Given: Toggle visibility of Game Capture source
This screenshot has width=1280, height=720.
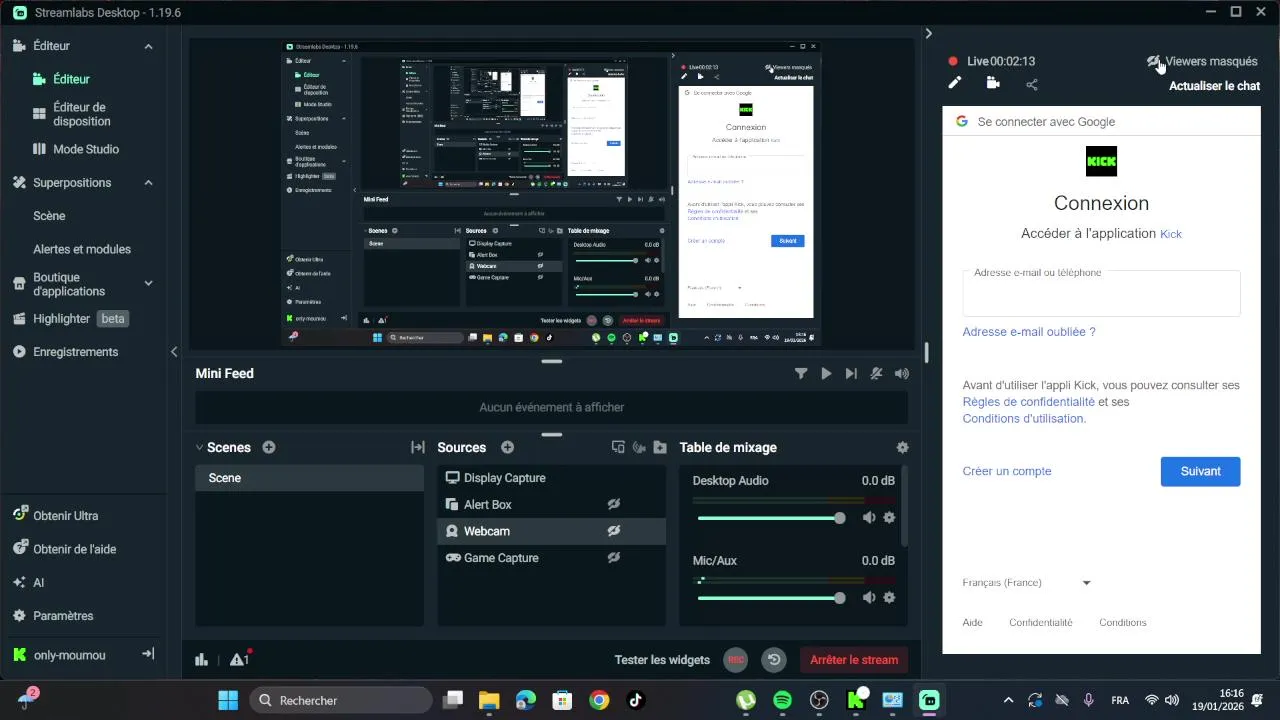Looking at the screenshot, I should [x=614, y=558].
